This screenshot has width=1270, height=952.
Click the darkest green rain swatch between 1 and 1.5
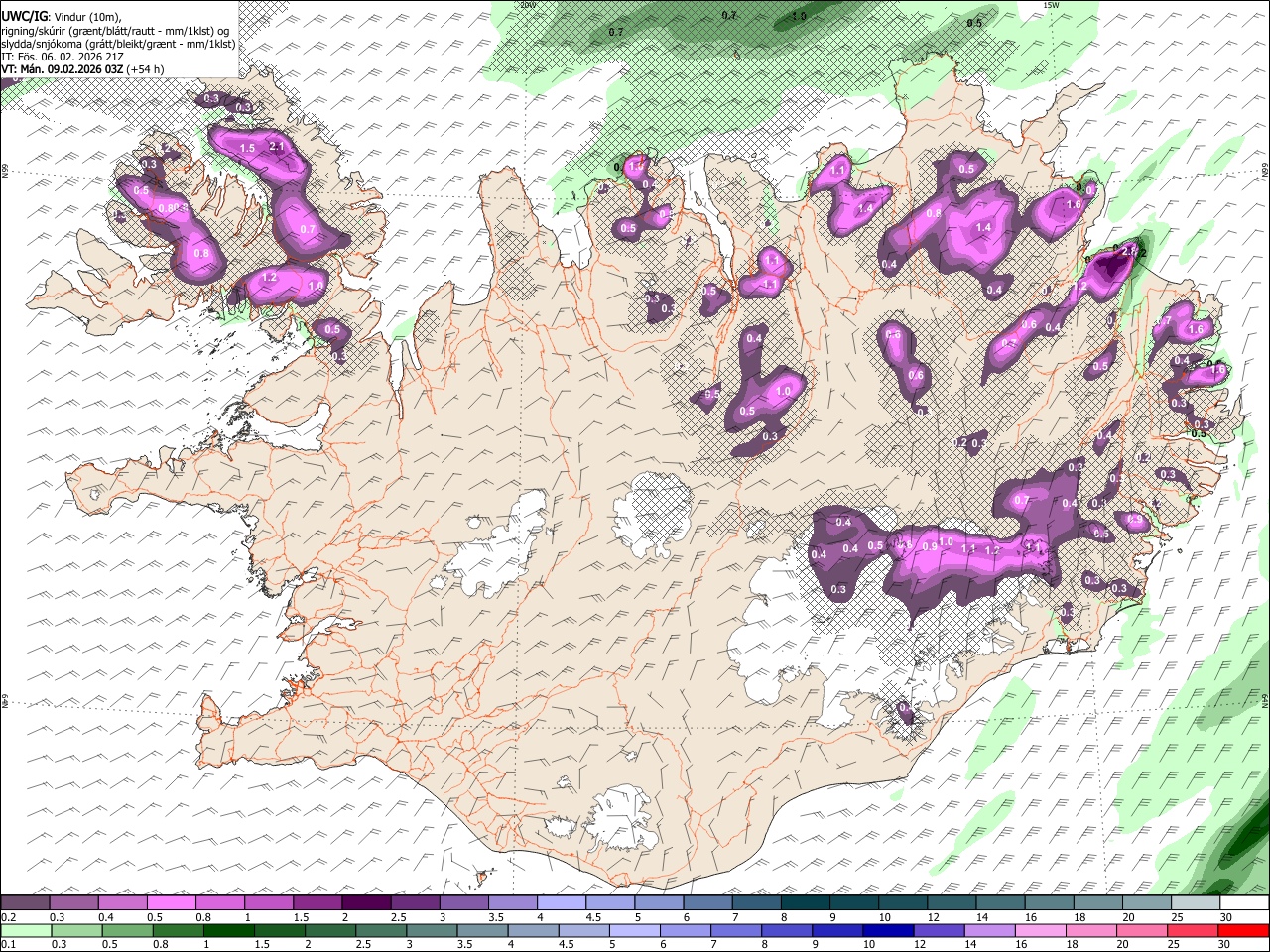[229, 930]
